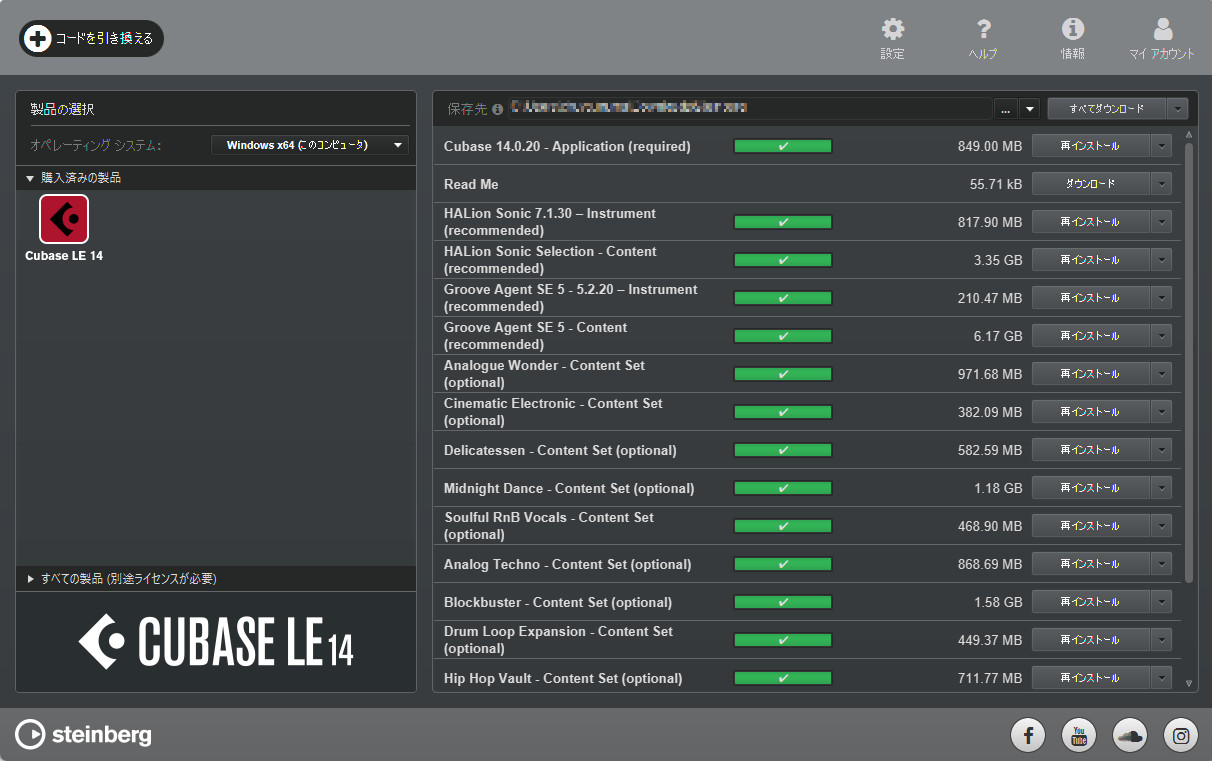Viewport: 1212px width, 761px height.
Task: Open Steinberg Instagram icon
Action: pos(1181,736)
